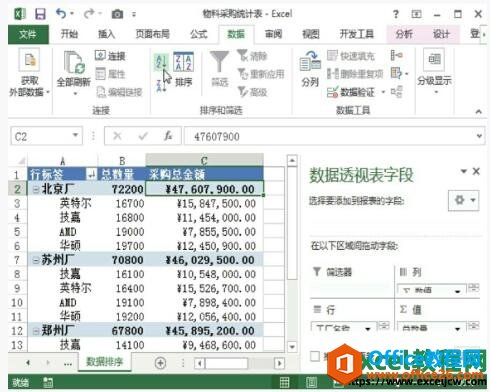Switch to the 设计 Design tab
The width and height of the screenshot is (490, 392).
point(441,34)
